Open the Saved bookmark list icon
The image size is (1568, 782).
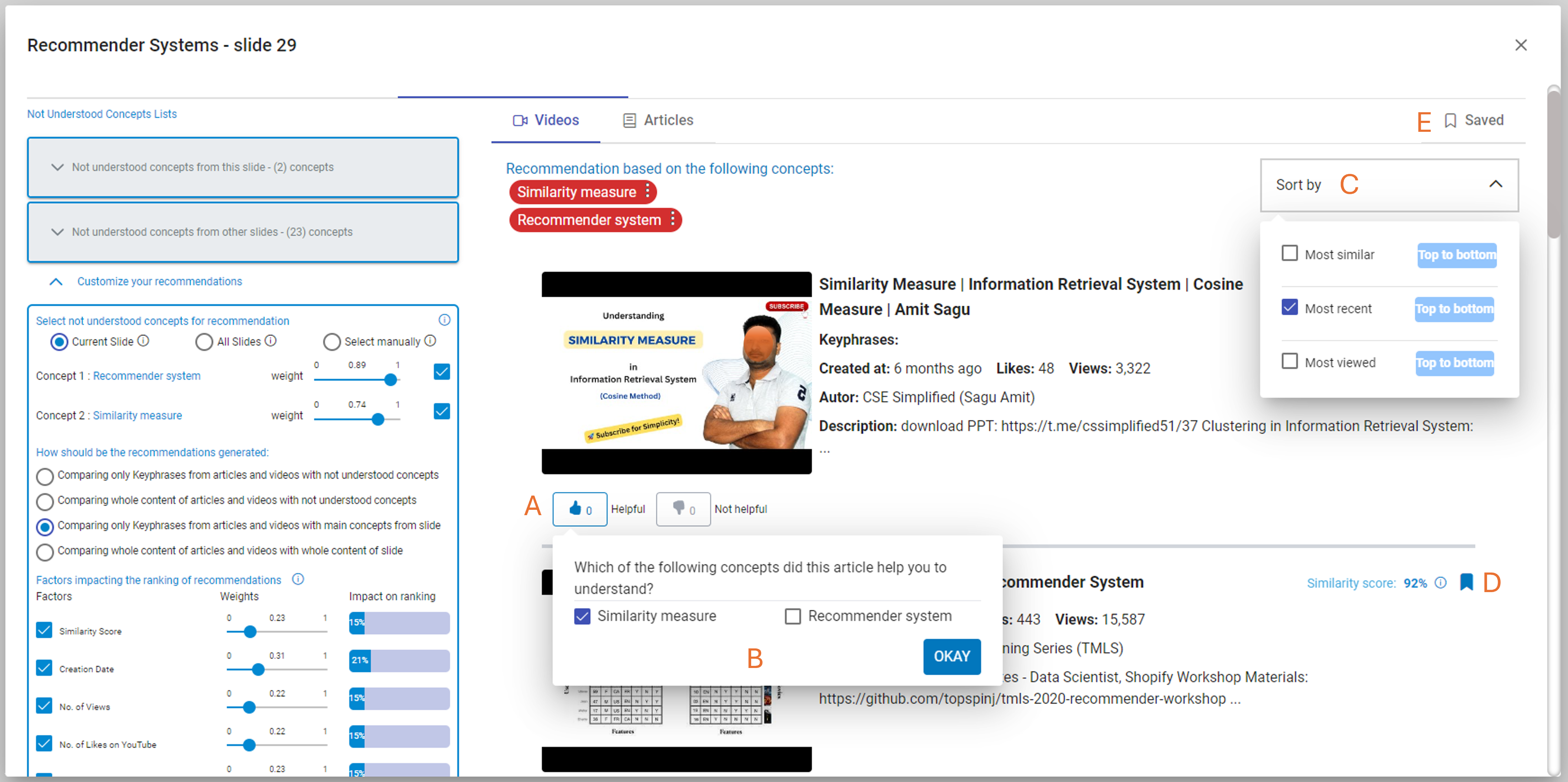click(1450, 120)
